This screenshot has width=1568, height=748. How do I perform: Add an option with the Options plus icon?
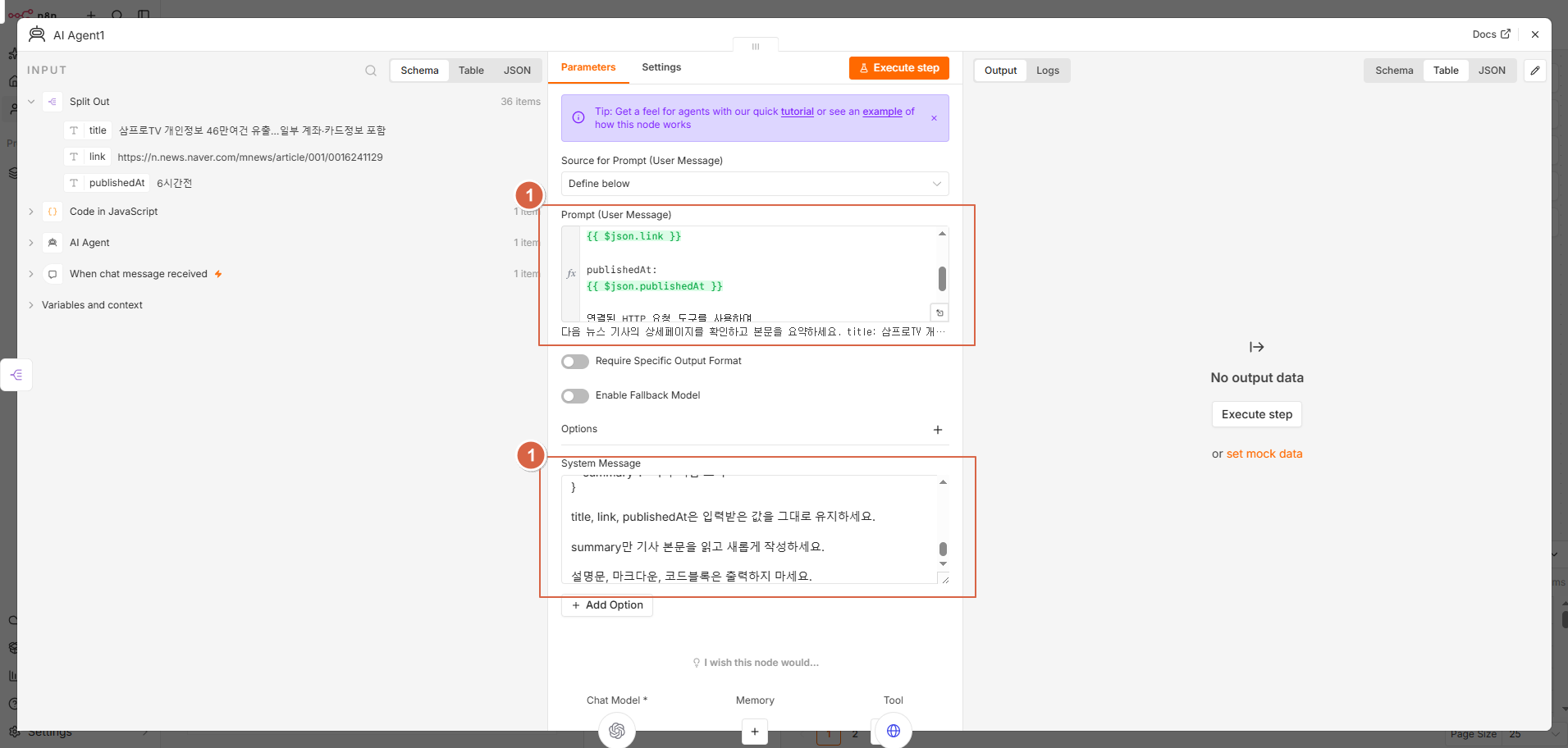[x=938, y=430]
